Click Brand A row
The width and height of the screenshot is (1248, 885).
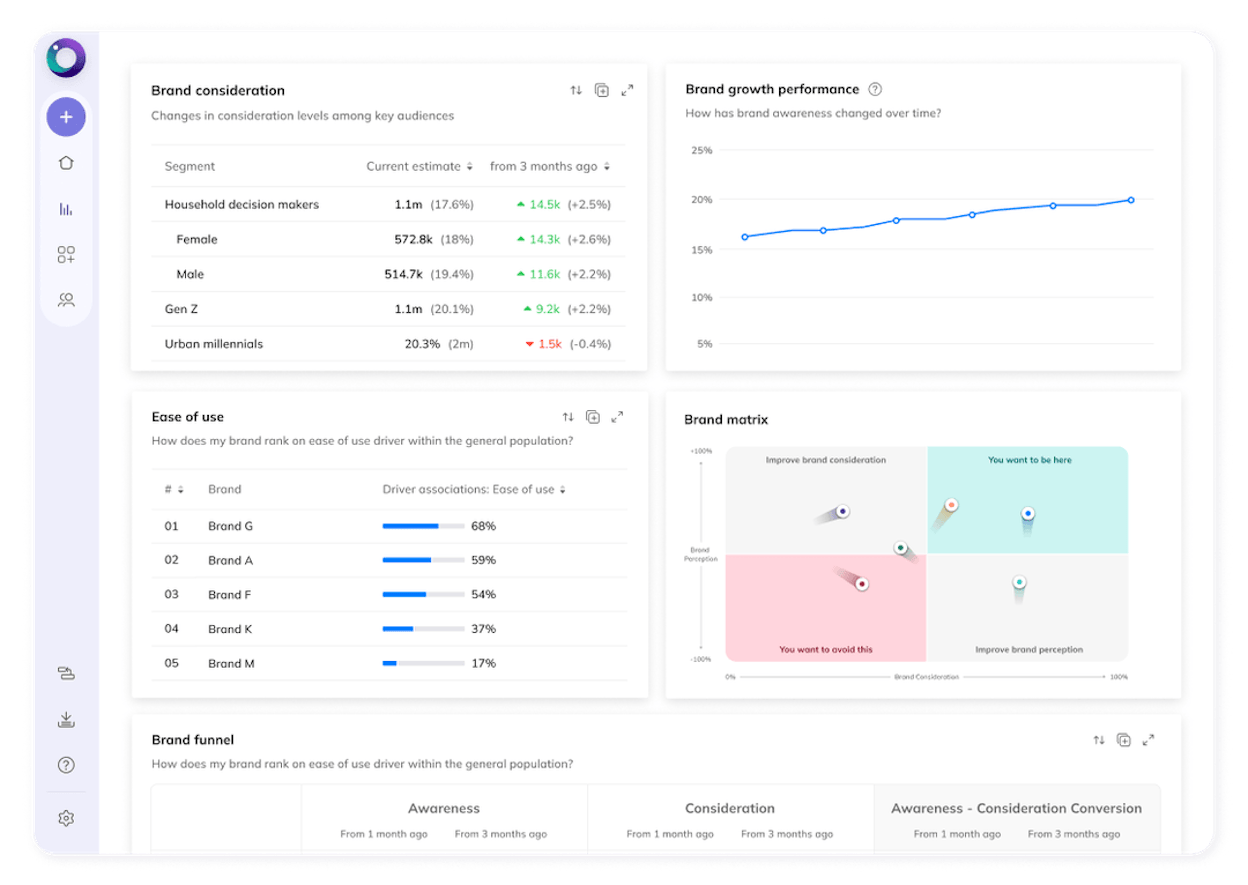pos(390,560)
